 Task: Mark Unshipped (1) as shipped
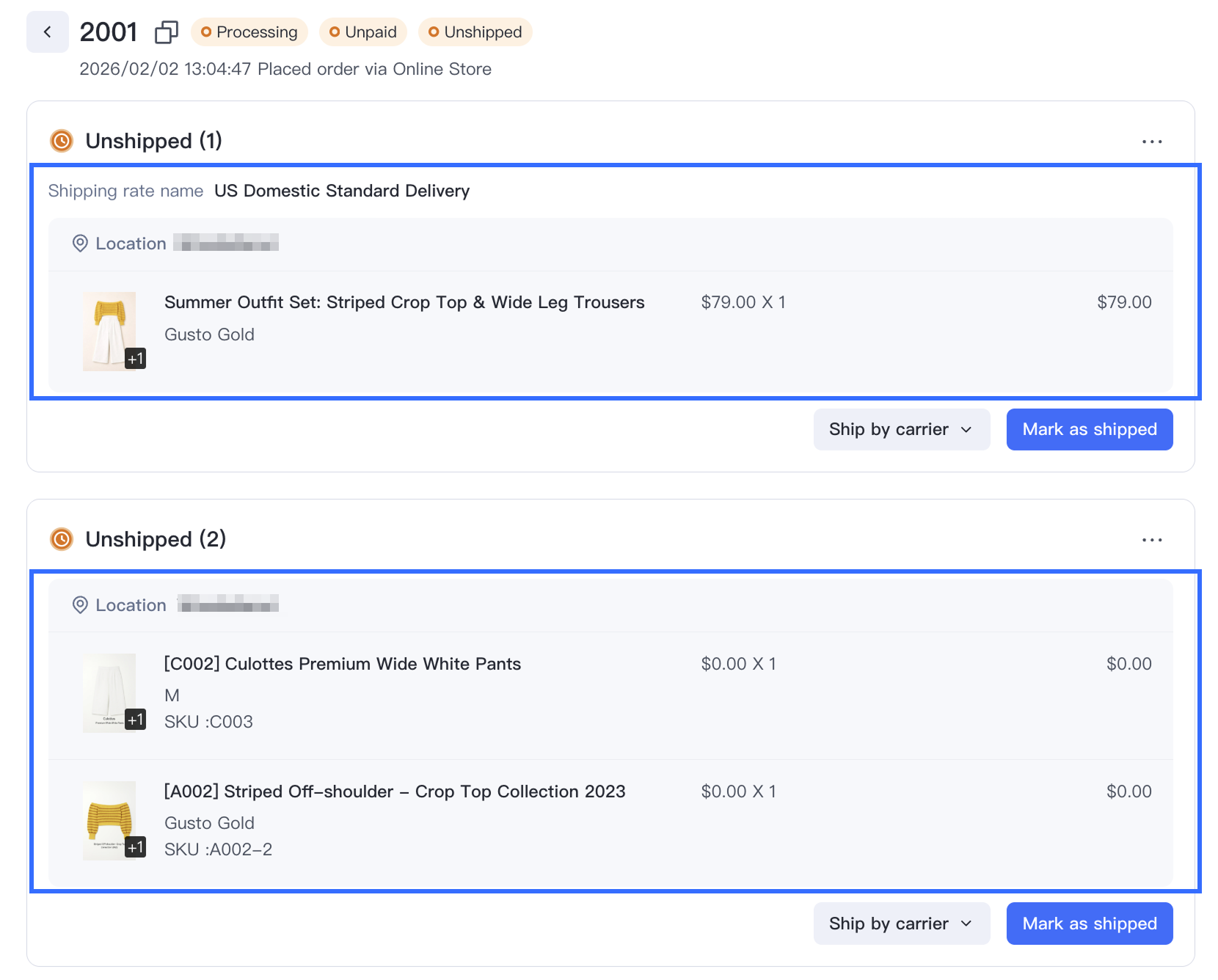tap(1089, 430)
